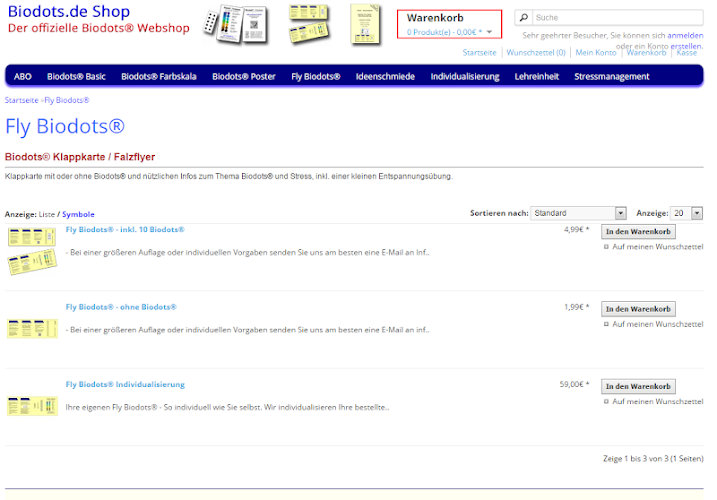The height and width of the screenshot is (500, 717).
Task: Click Fly Biodots breadcrumb link
Action: click(67, 100)
